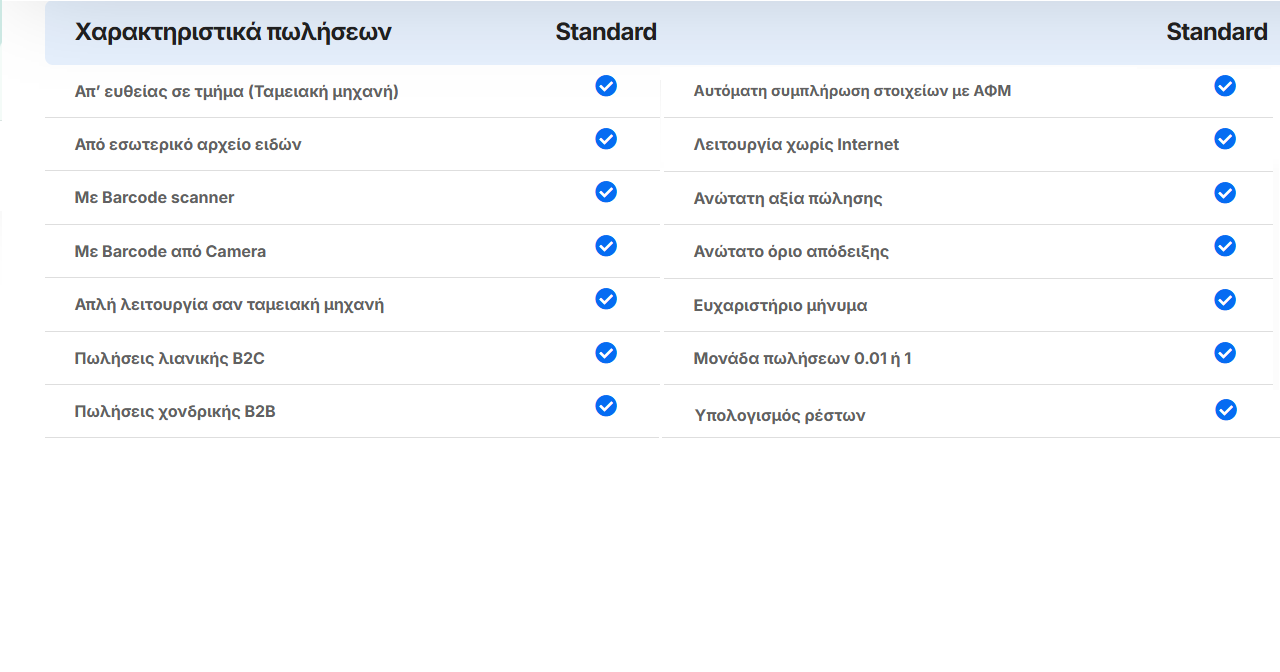Click checkmark beside Από εσωτερικό αρχείο ειδών
Image resolution: width=1280 pixels, height=672 pixels.
click(606, 139)
